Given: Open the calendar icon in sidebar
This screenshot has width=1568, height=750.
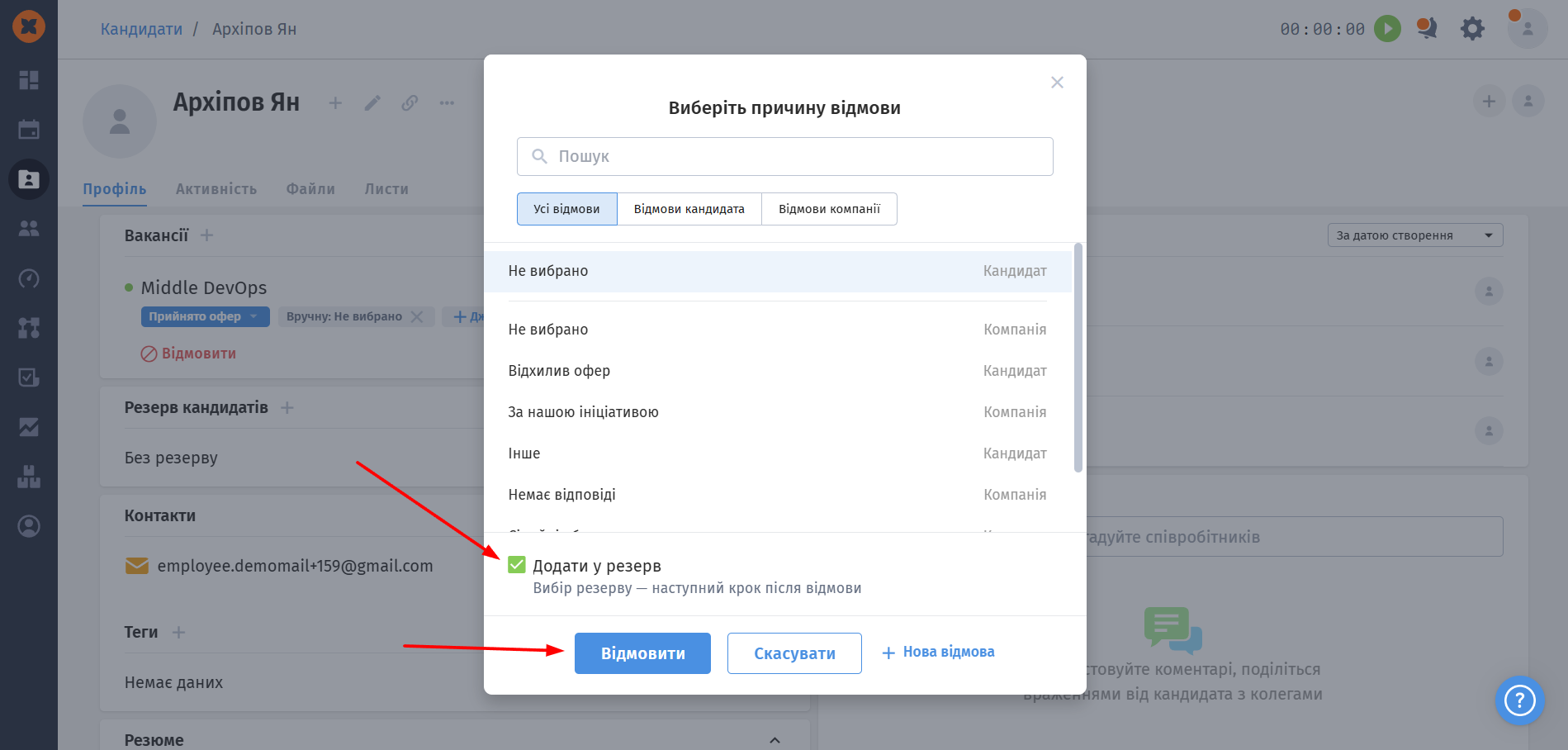Looking at the screenshot, I should (29, 130).
